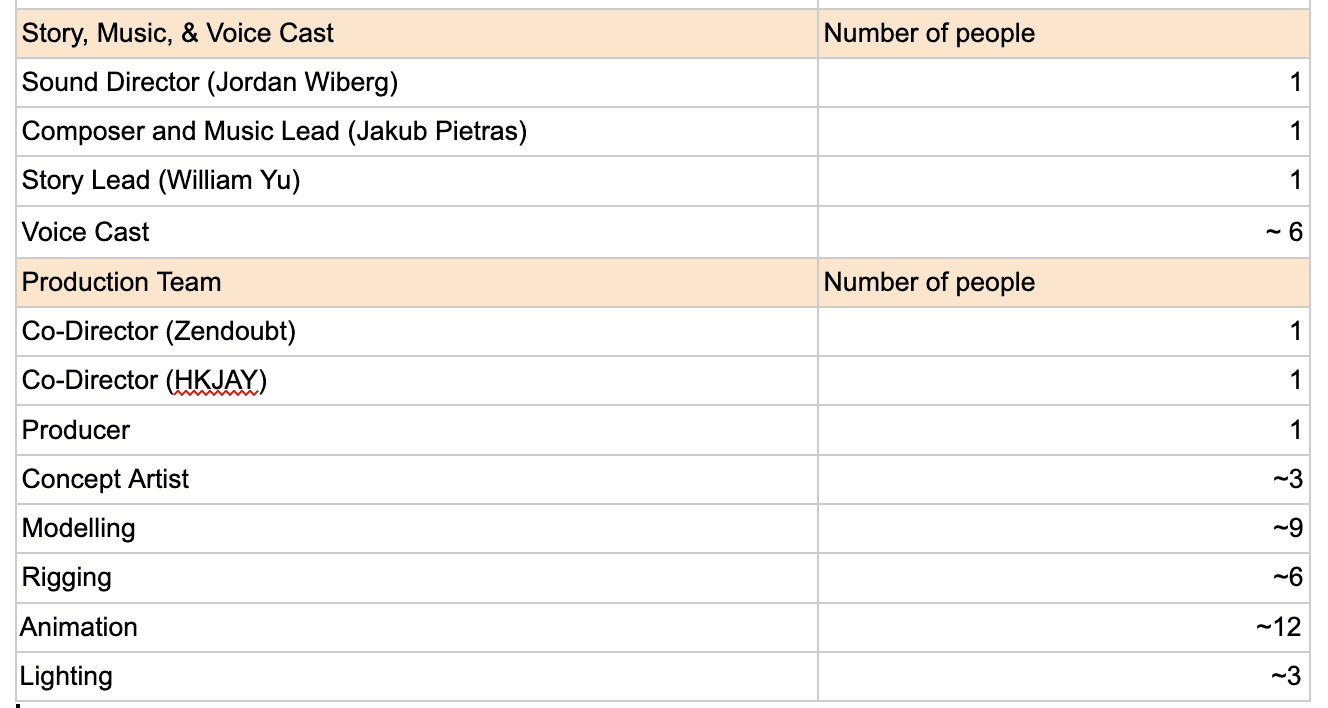The height and width of the screenshot is (708, 1328).
Task: Click the misspelled word HKJAY
Action: [216, 381]
